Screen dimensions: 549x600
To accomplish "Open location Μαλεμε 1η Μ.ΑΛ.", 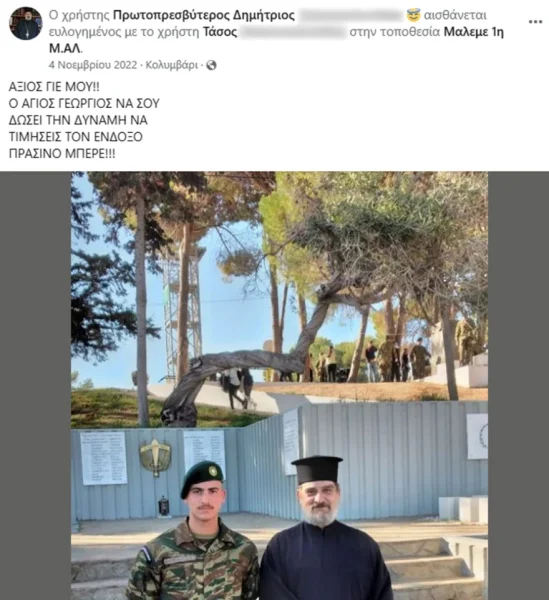I will pyautogui.click(x=276, y=40).
